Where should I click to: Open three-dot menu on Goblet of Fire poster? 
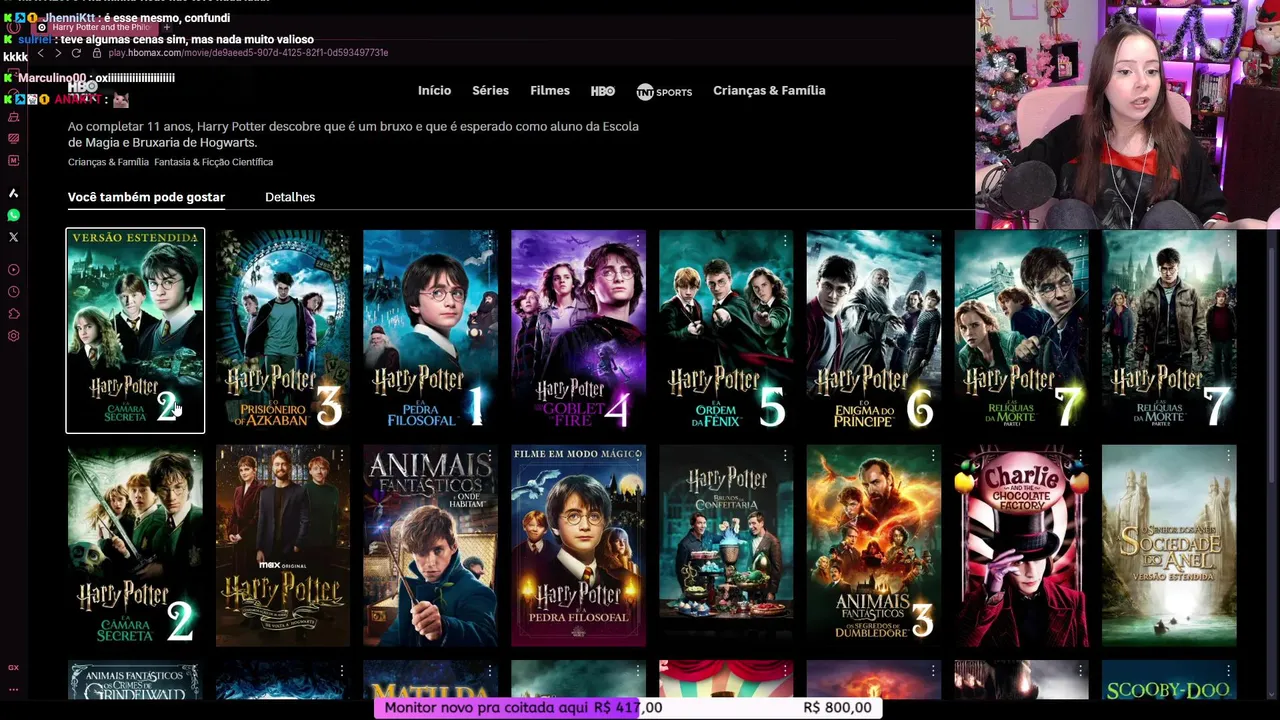637,241
